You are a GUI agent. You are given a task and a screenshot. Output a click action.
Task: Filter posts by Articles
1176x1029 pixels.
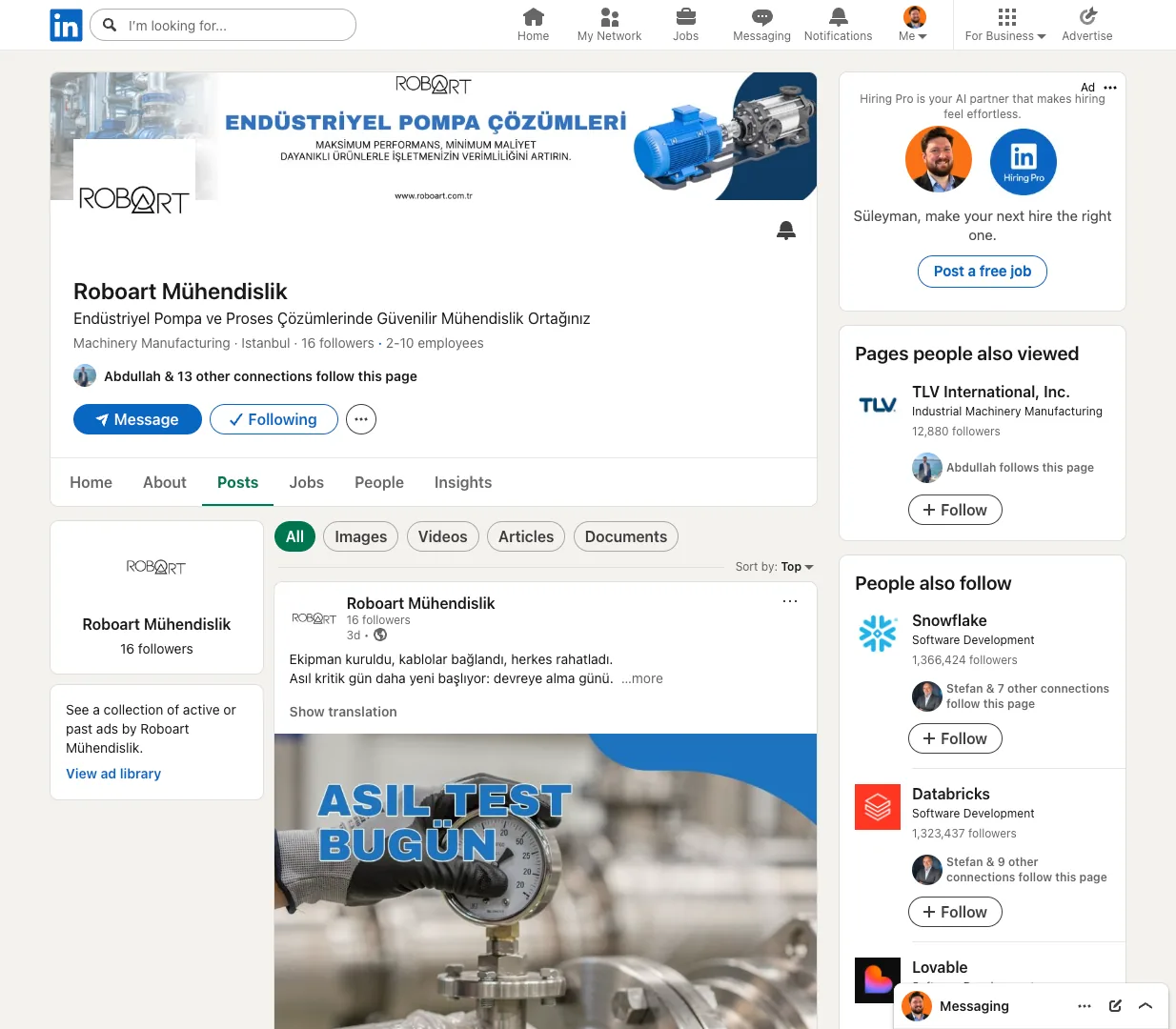tap(526, 536)
